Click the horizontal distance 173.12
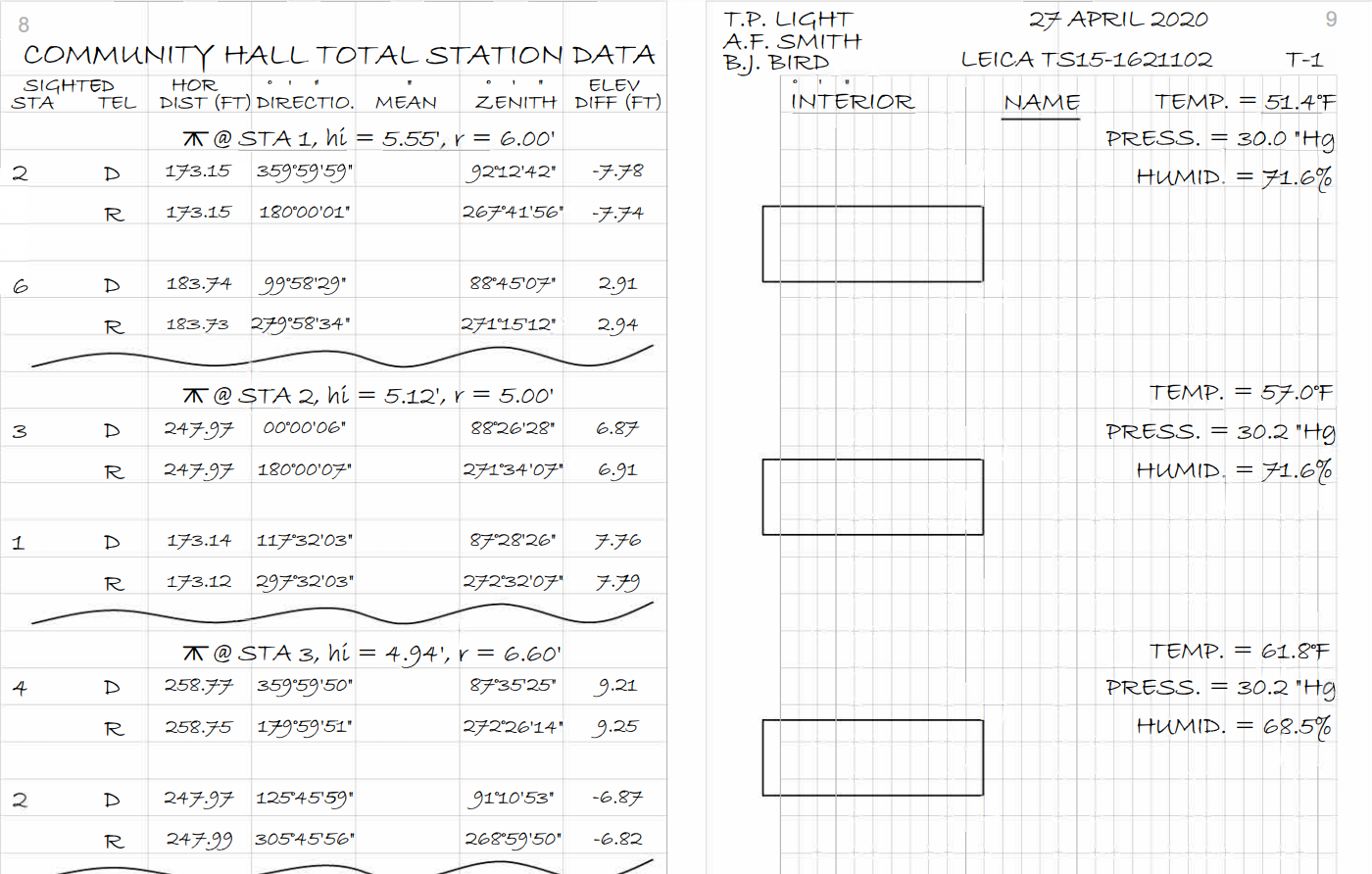The height and width of the screenshot is (874, 1372). point(199,581)
